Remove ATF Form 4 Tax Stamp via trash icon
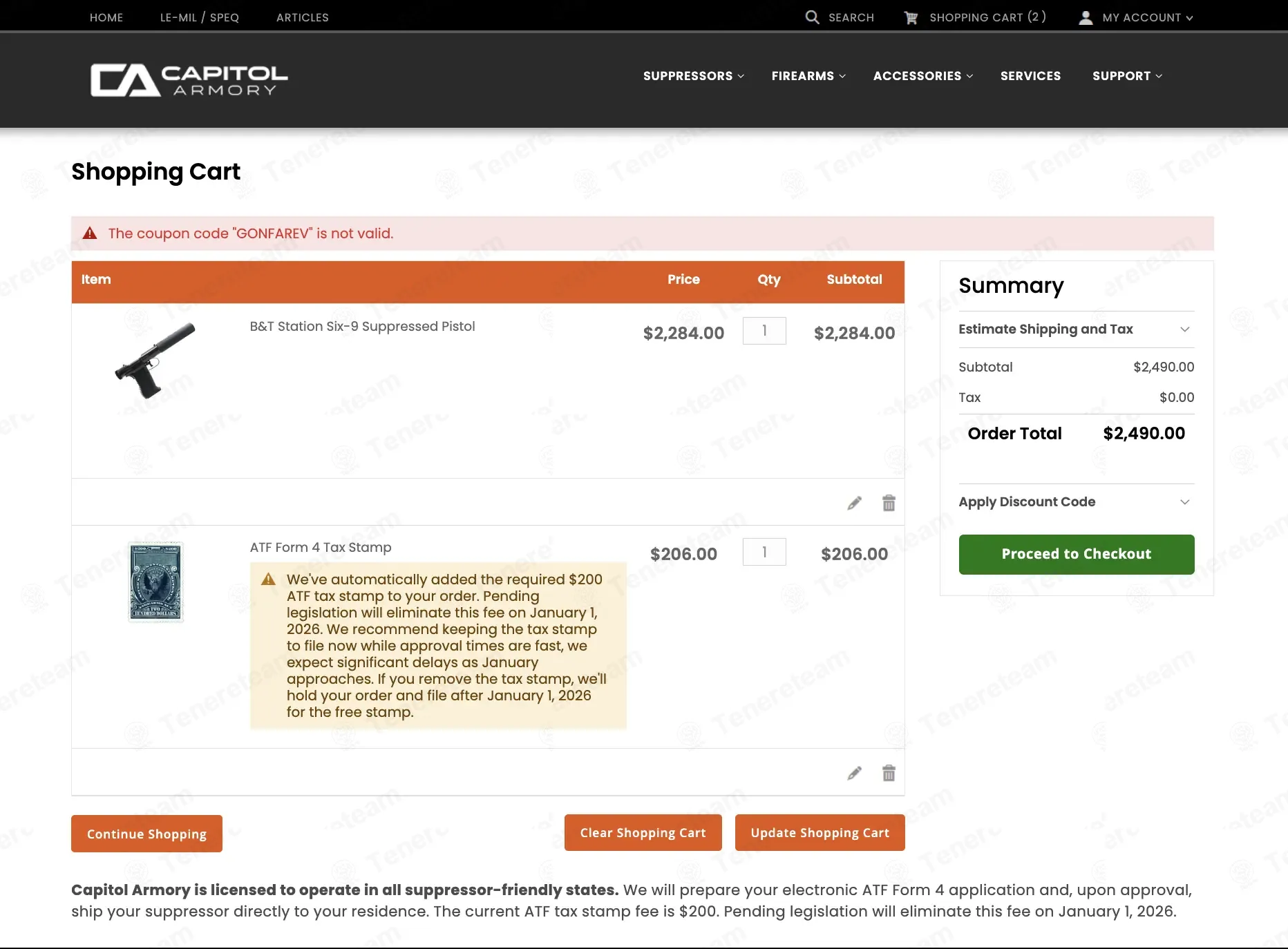The width and height of the screenshot is (1288, 949). point(889,774)
